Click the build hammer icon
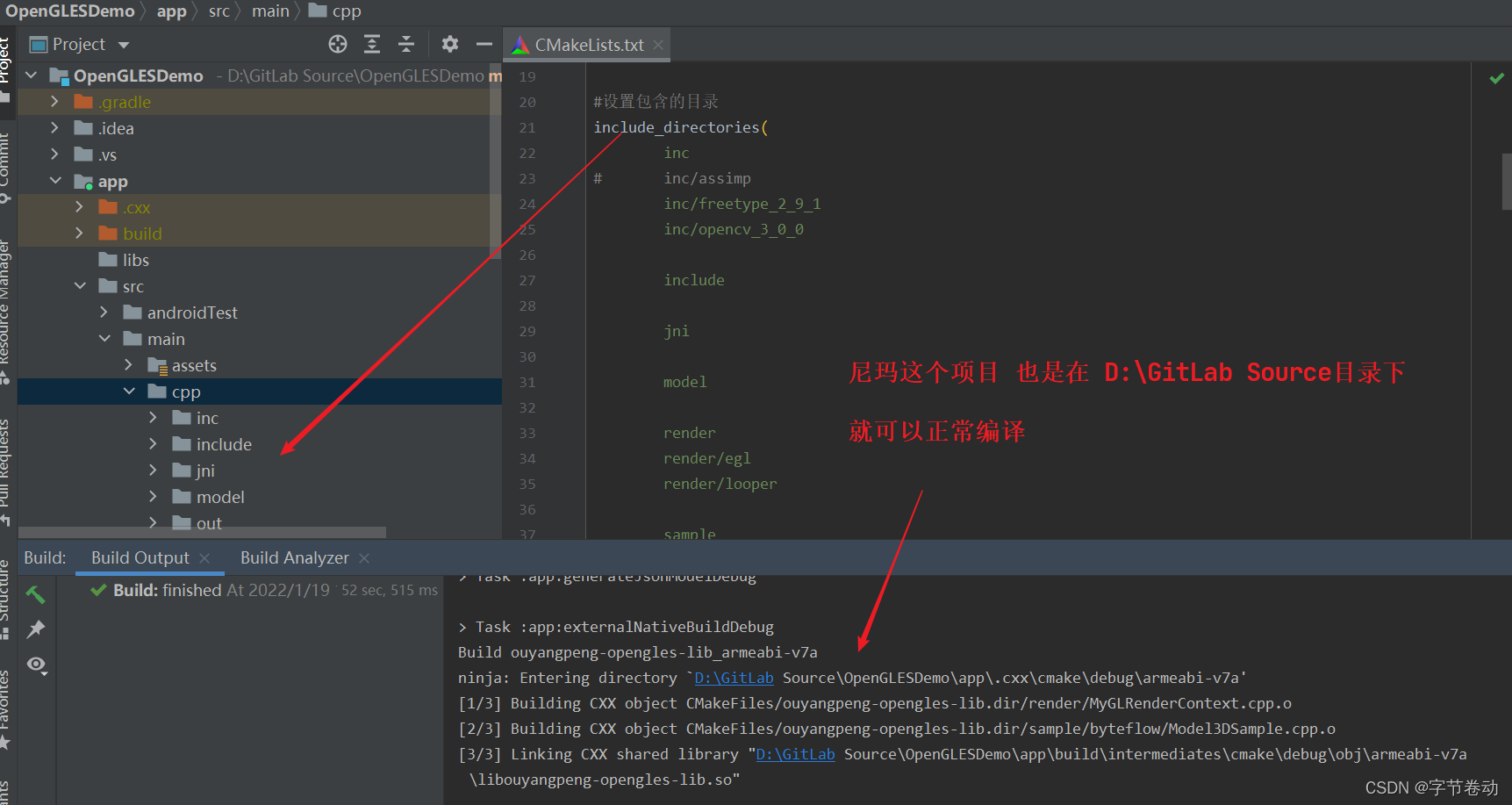Viewport: 1512px width, 805px height. pos(36,594)
